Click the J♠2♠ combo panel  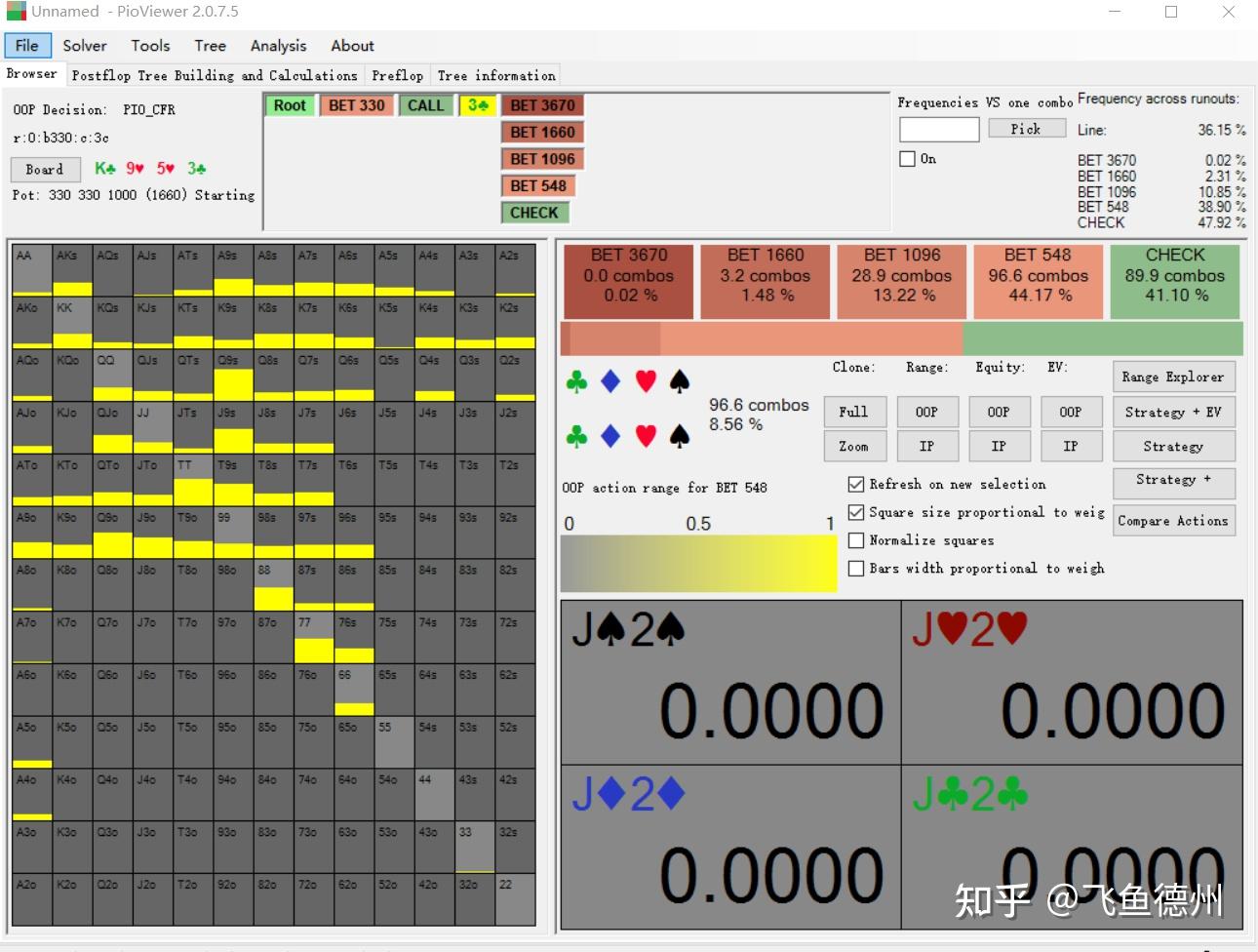pyautogui.click(x=730, y=683)
